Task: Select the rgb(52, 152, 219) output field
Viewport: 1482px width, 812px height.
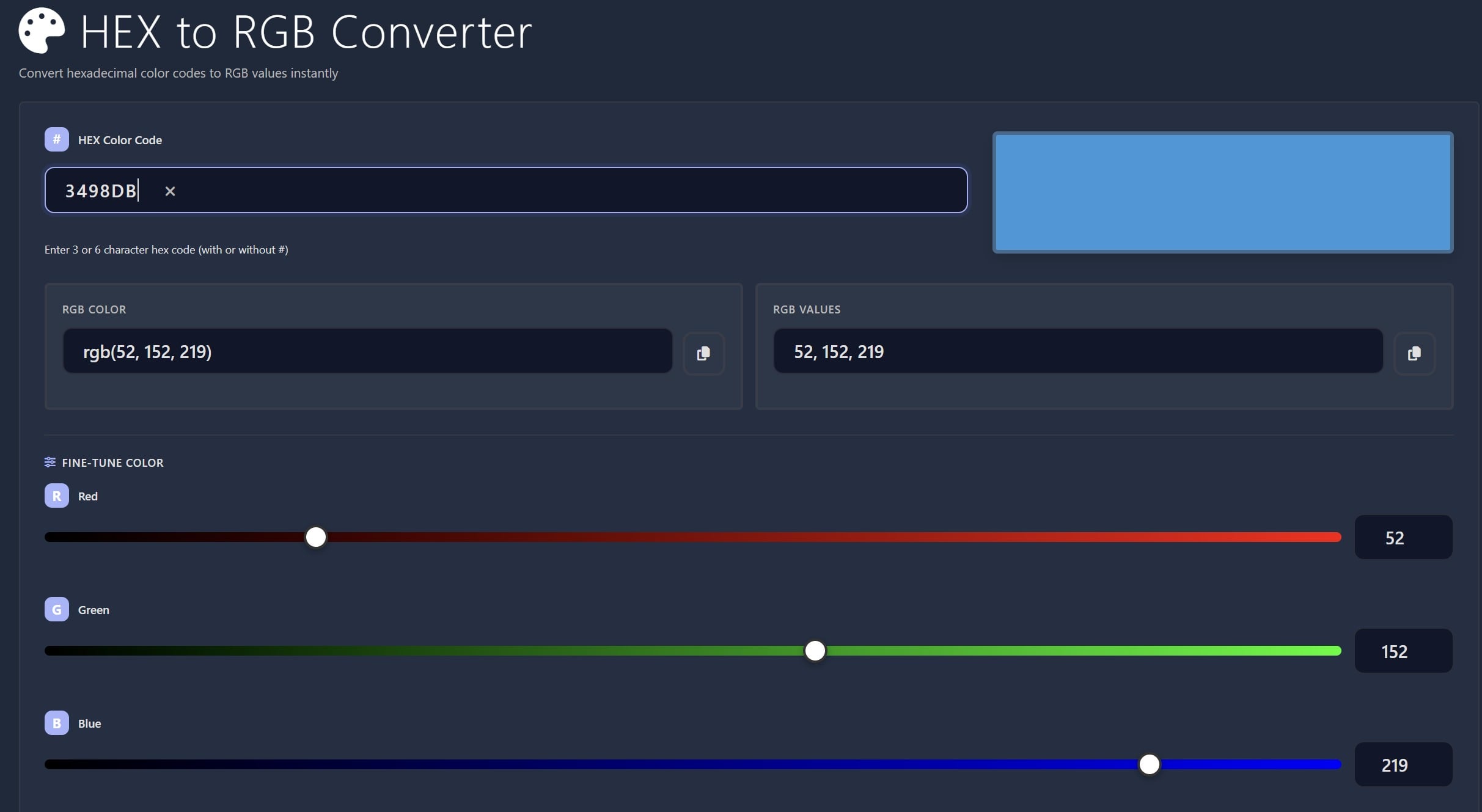Action: tap(367, 351)
